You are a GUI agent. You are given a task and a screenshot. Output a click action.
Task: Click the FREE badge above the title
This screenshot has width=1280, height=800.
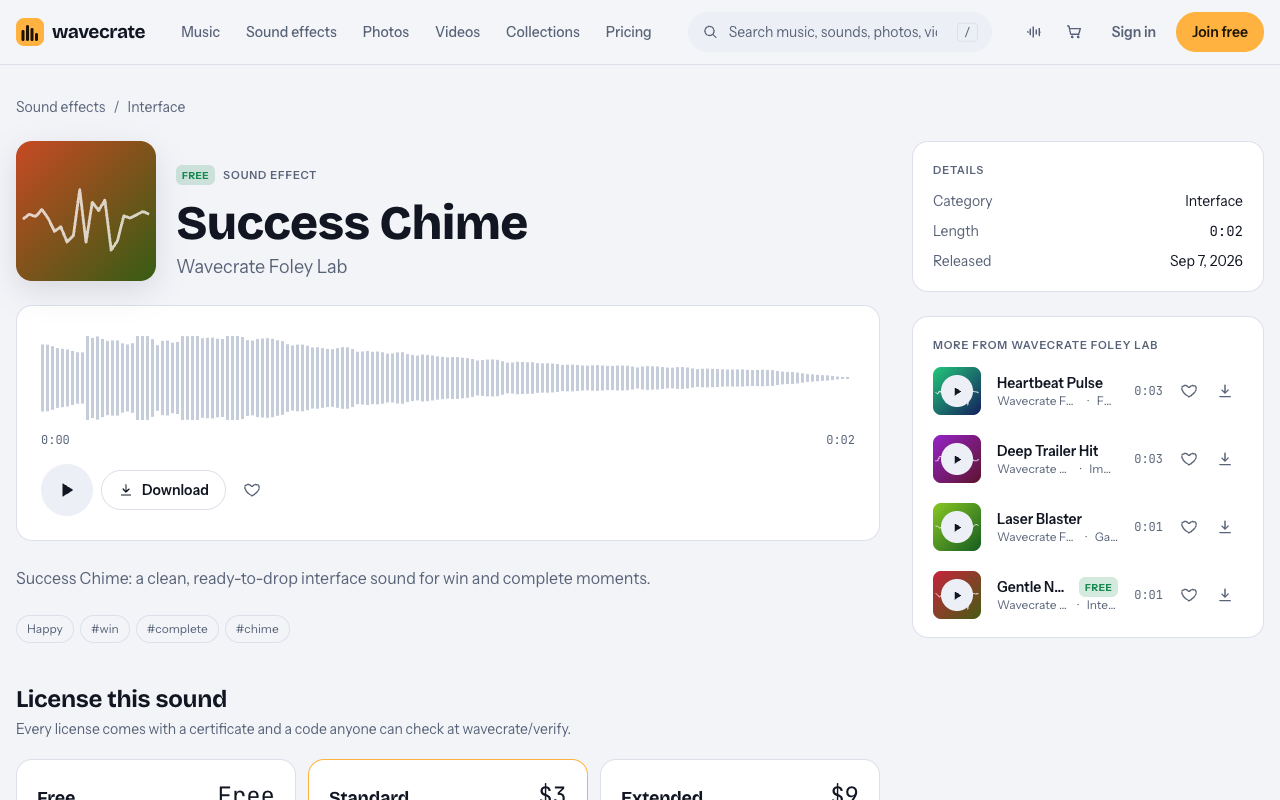195,175
